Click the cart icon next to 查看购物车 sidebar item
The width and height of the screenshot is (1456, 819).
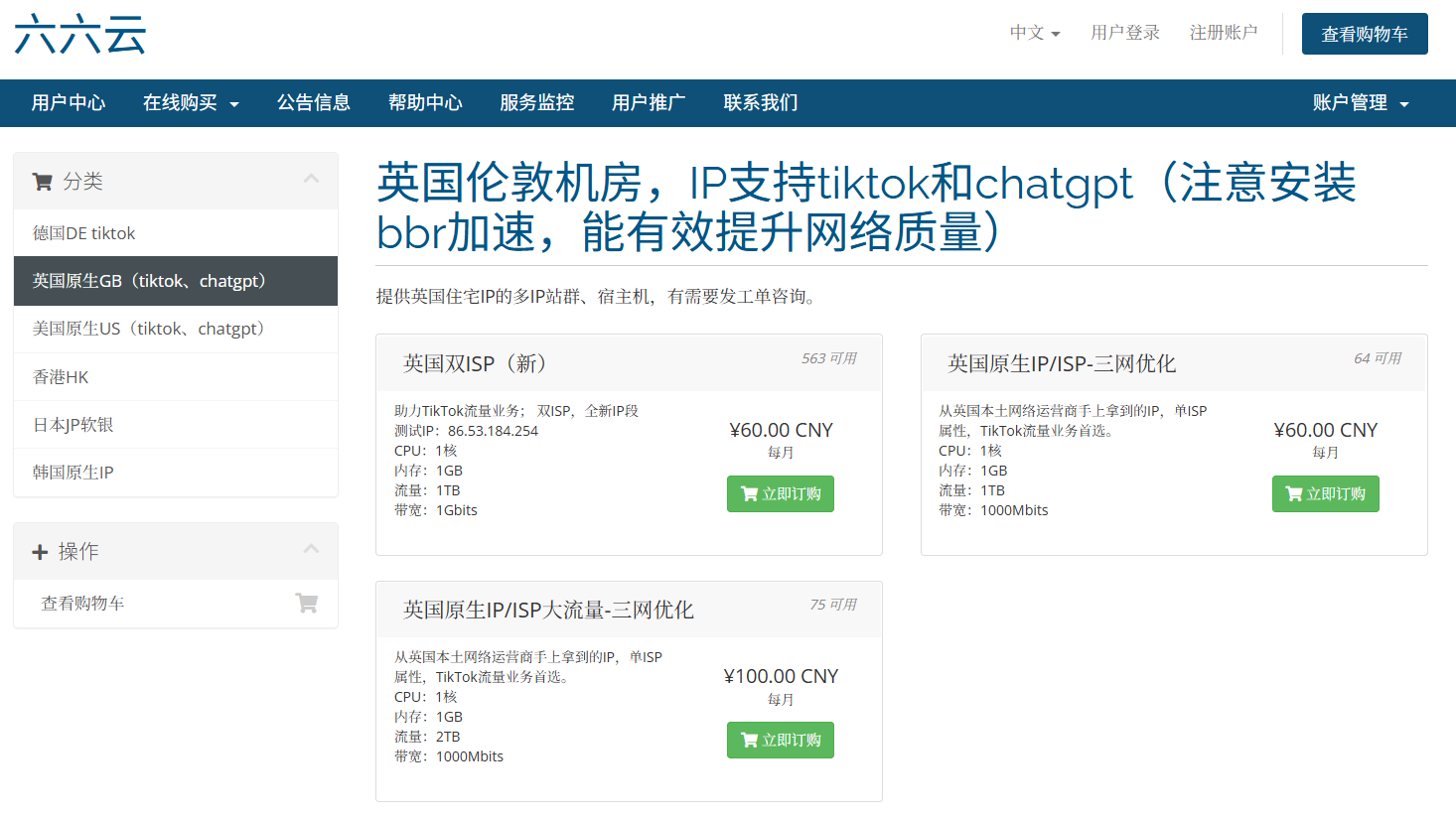[307, 603]
